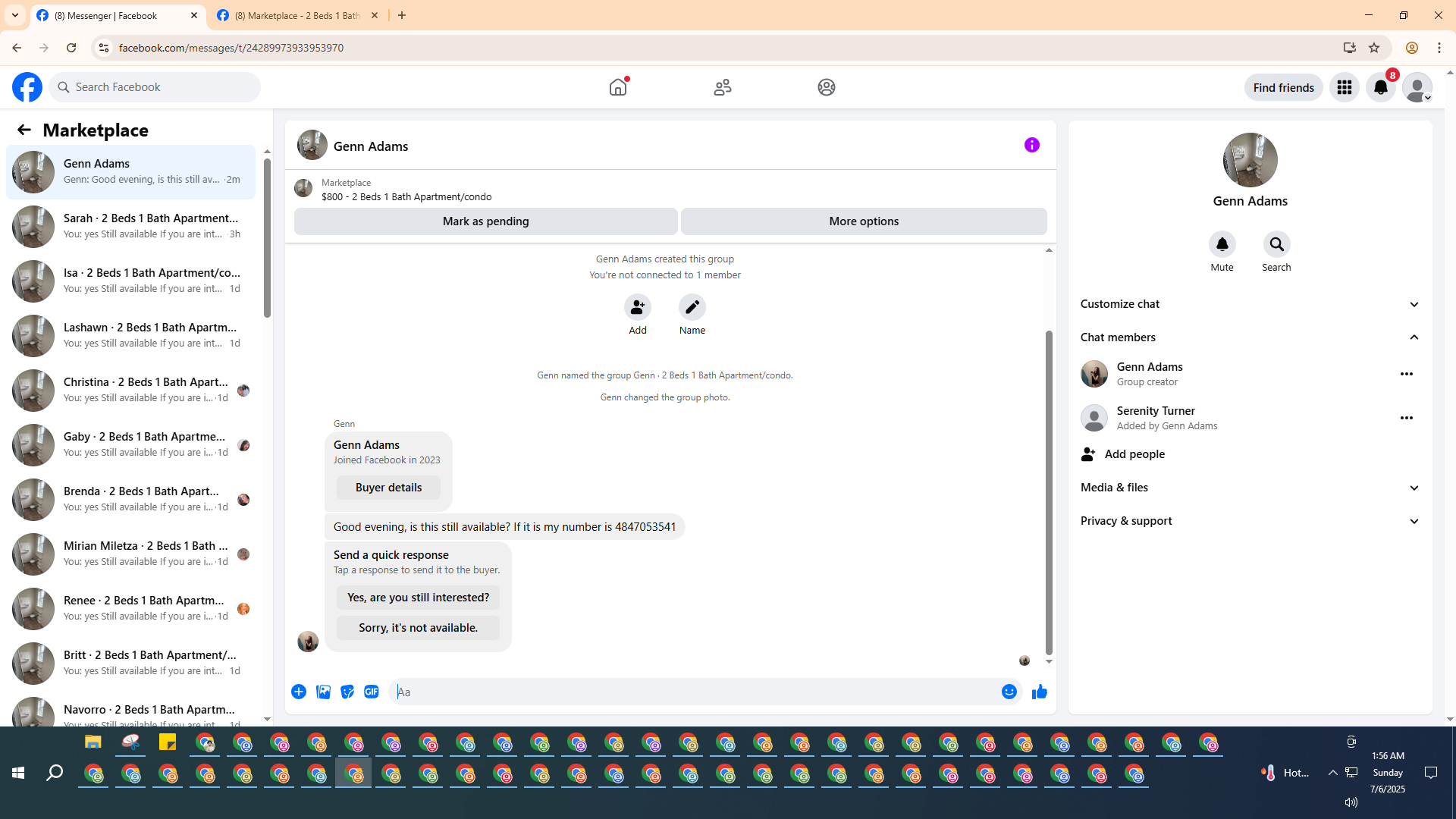Click the GIF picker icon

[371, 692]
